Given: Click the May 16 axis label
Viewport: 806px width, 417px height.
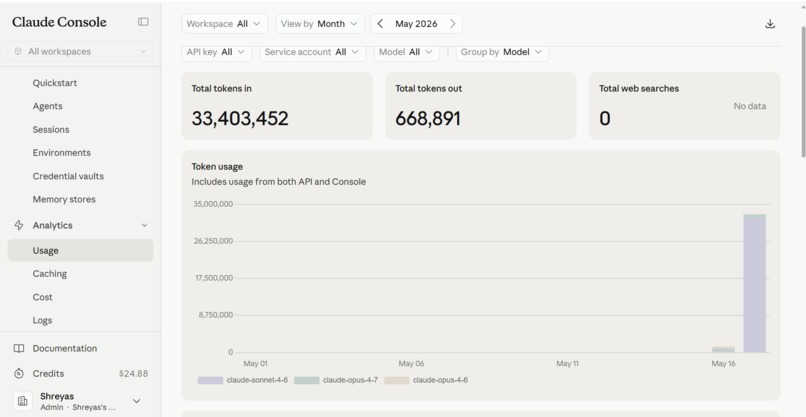Looking at the screenshot, I should click(723, 364).
